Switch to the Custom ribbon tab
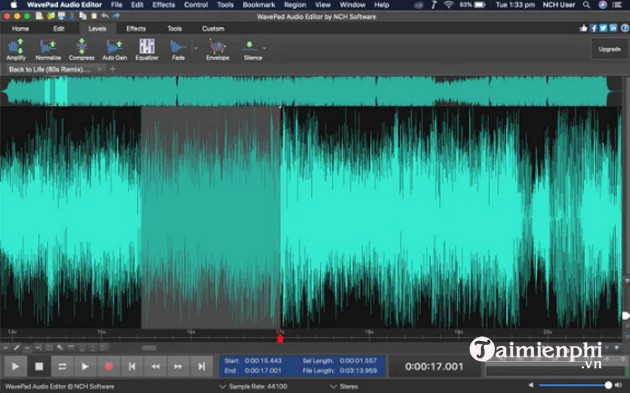Image resolution: width=630 pixels, height=393 pixels. pyautogui.click(x=213, y=29)
